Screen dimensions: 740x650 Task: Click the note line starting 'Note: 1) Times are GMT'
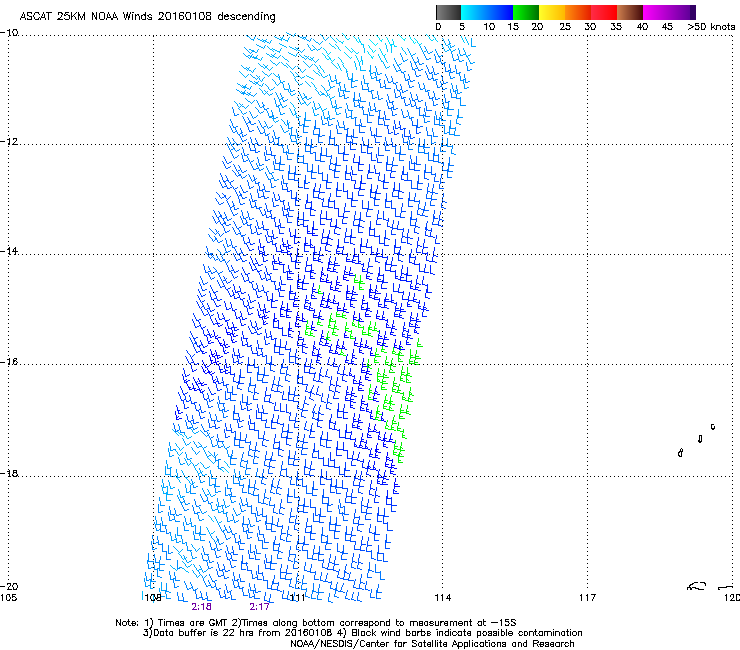pyautogui.click(x=316, y=623)
